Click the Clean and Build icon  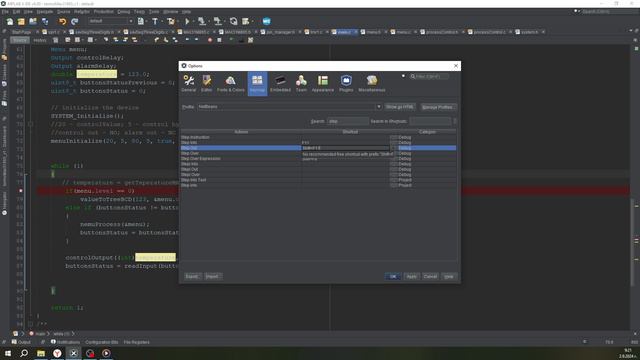click(x=170, y=21)
